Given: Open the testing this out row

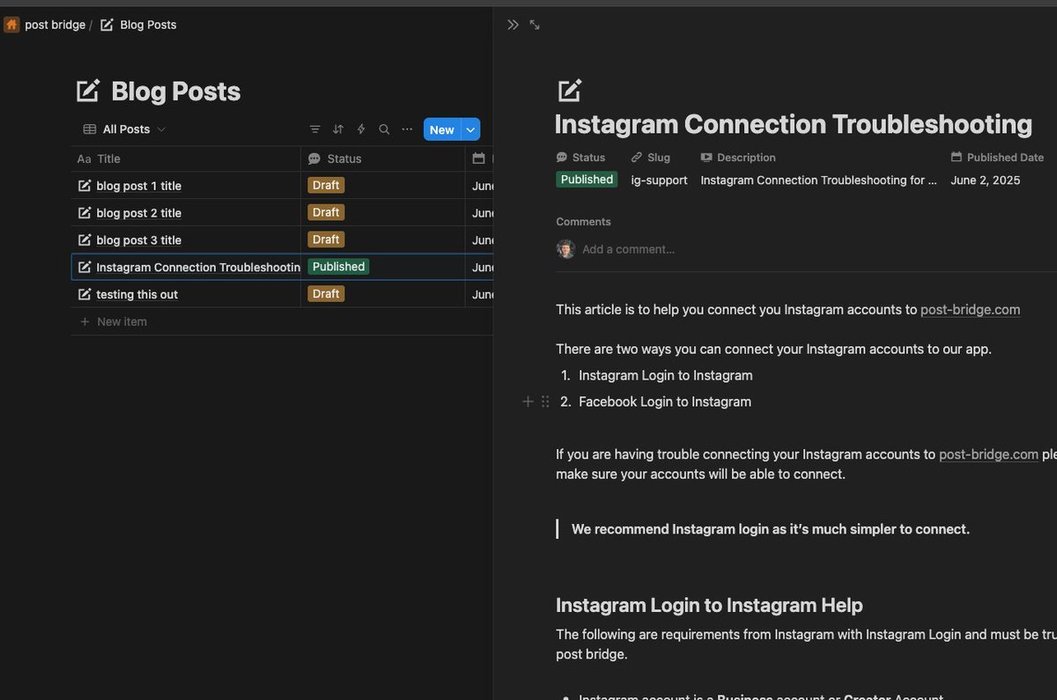Looking at the screenshot, I should click(x=136, y=295).
